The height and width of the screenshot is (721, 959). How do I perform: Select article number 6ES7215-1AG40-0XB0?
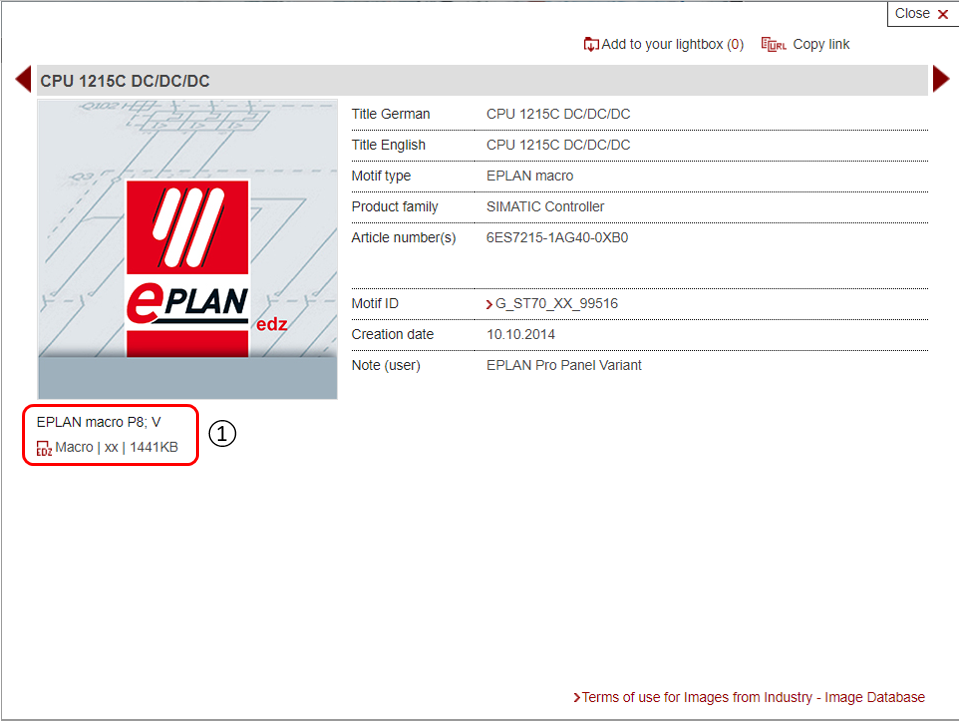[x=557, y=237]
